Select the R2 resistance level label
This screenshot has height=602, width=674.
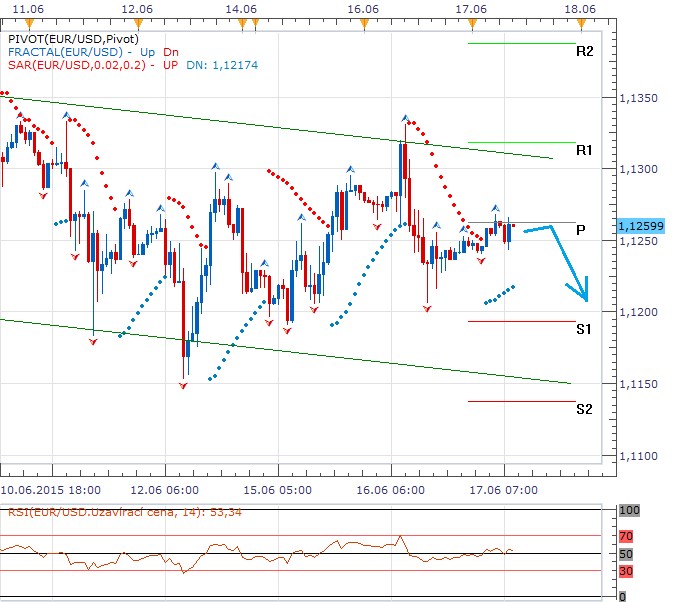585,50
